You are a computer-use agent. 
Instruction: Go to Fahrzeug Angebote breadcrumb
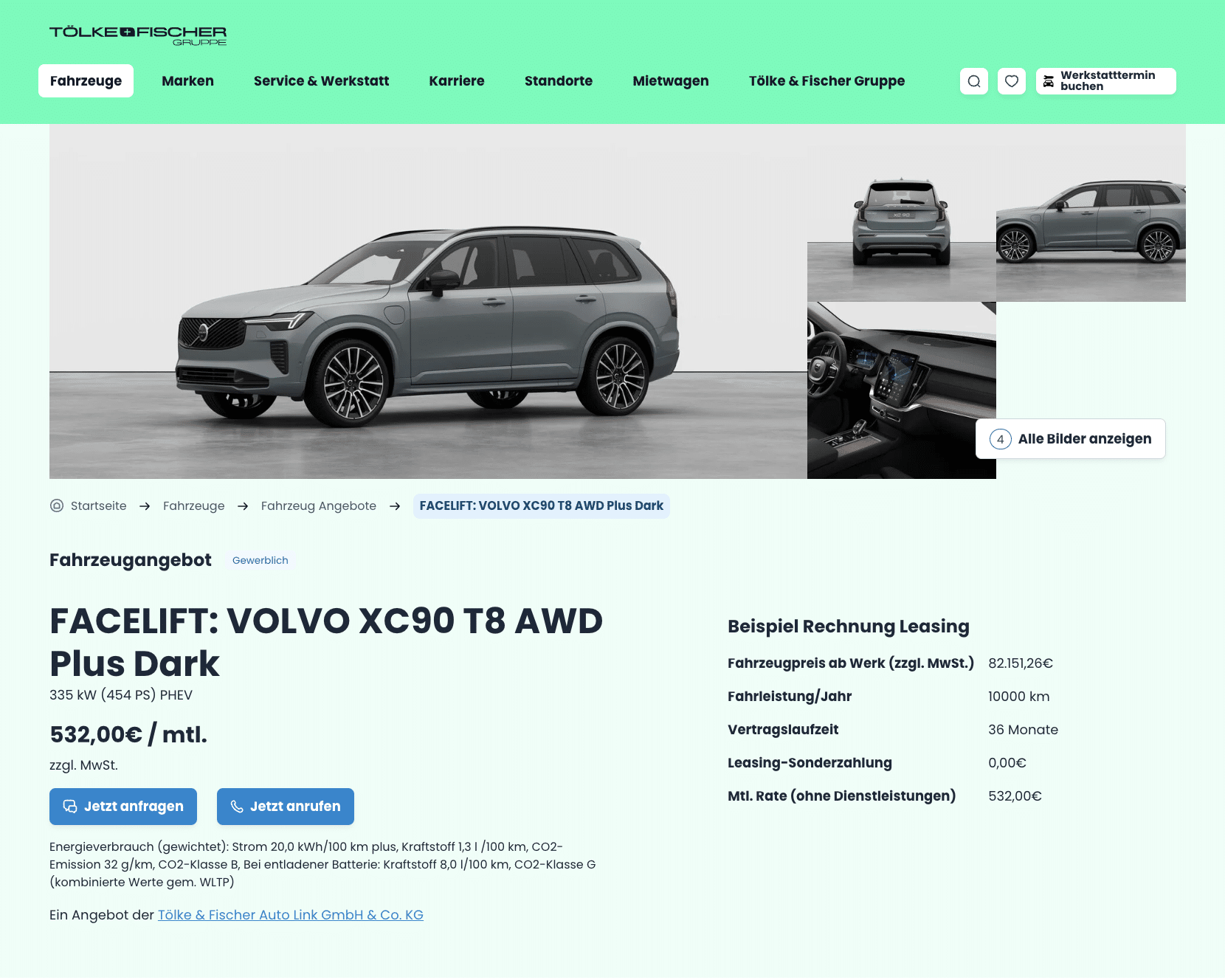coord(319,505)
